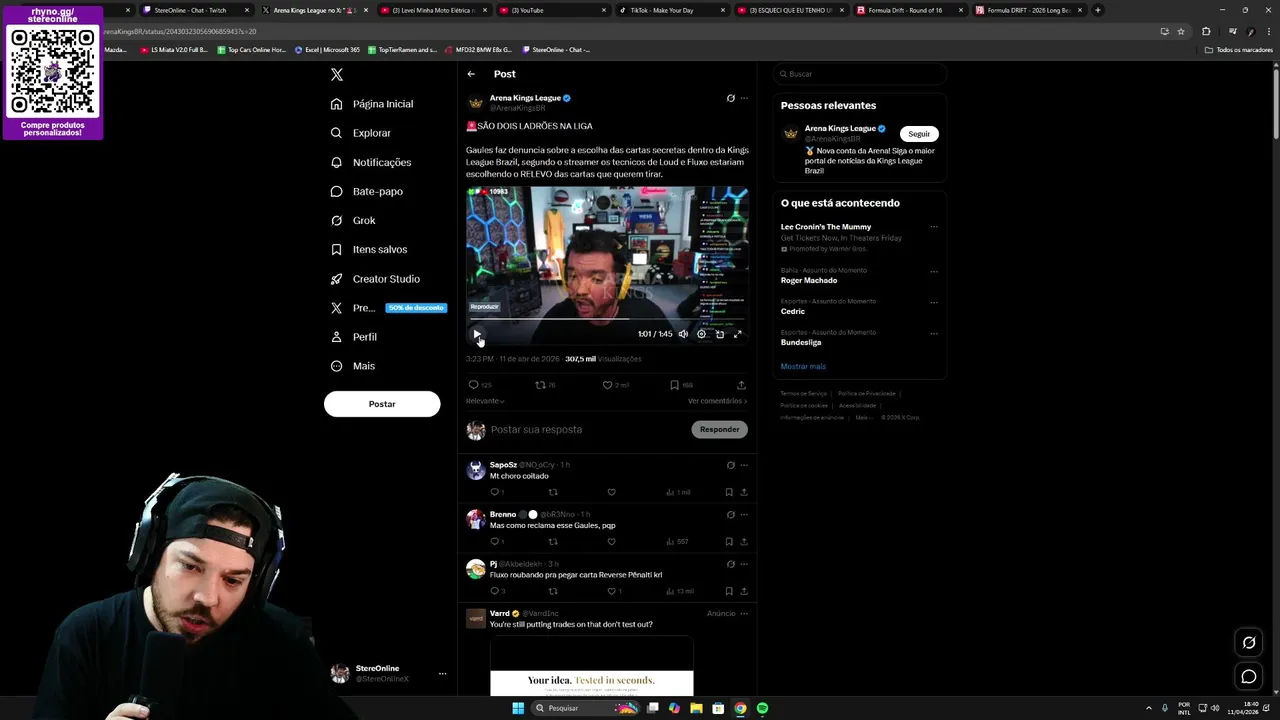
Task: Click the X logo in the sidebar
Action: point(337,75)
